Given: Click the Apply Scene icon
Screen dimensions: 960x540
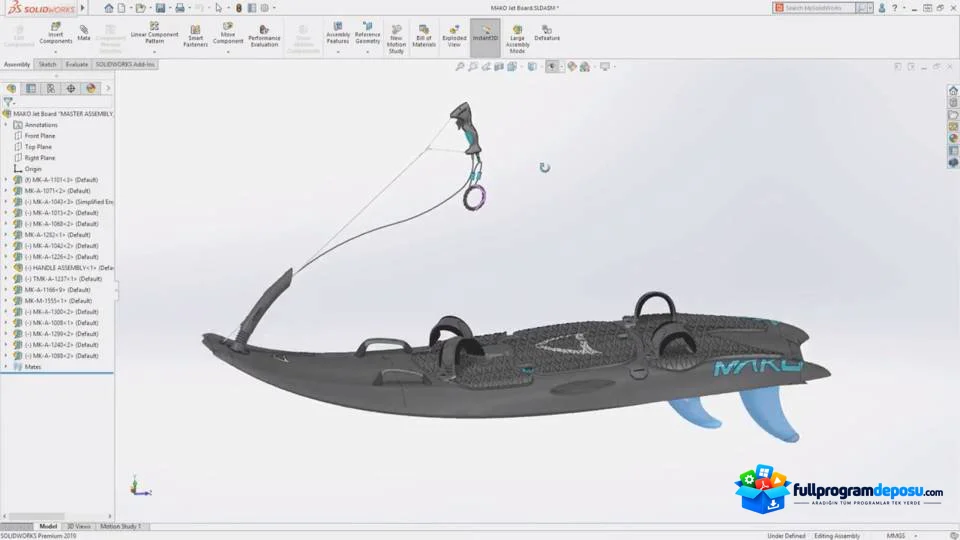Looking at the screenshot, I should click(x=585, y=66).
